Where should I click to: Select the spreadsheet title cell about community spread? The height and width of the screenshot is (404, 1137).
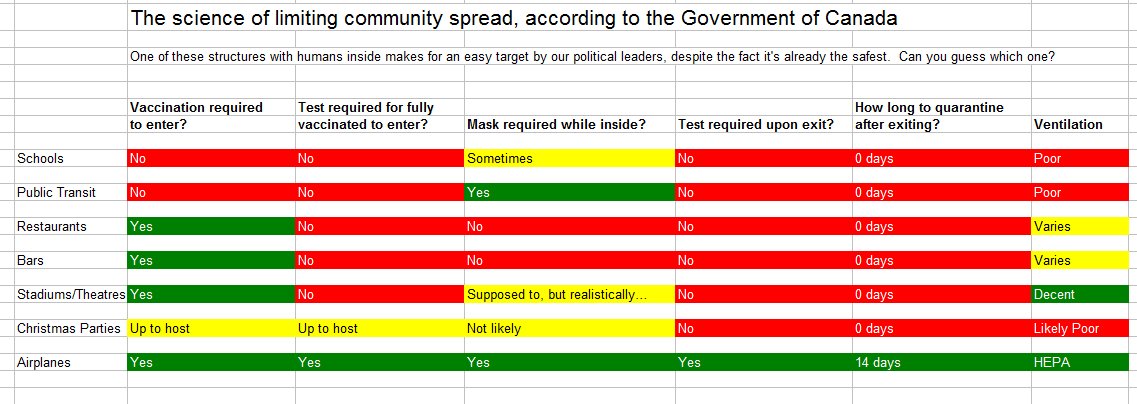point(513,18)
